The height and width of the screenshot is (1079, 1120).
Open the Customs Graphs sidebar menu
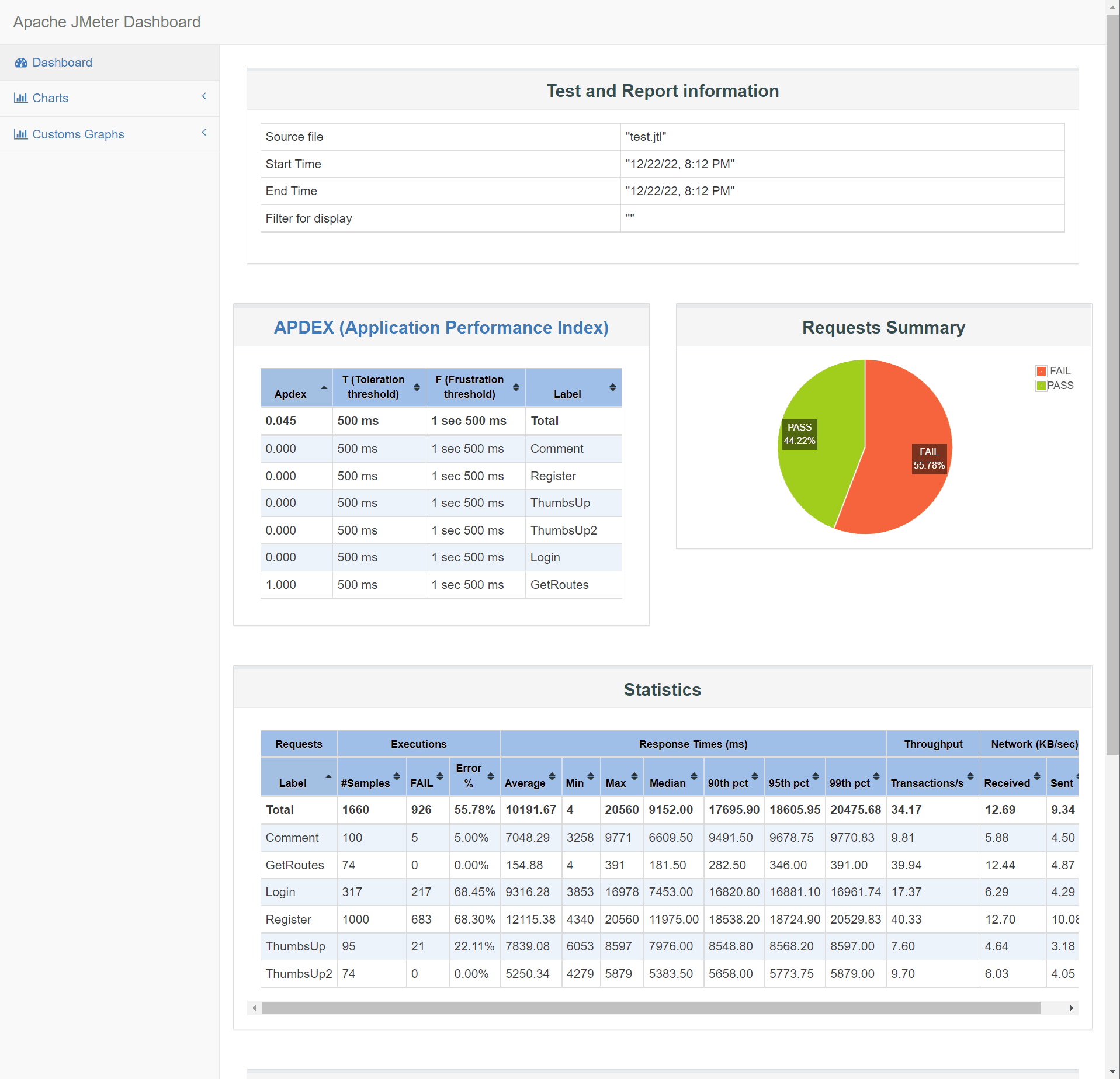[x=109, y=134]
